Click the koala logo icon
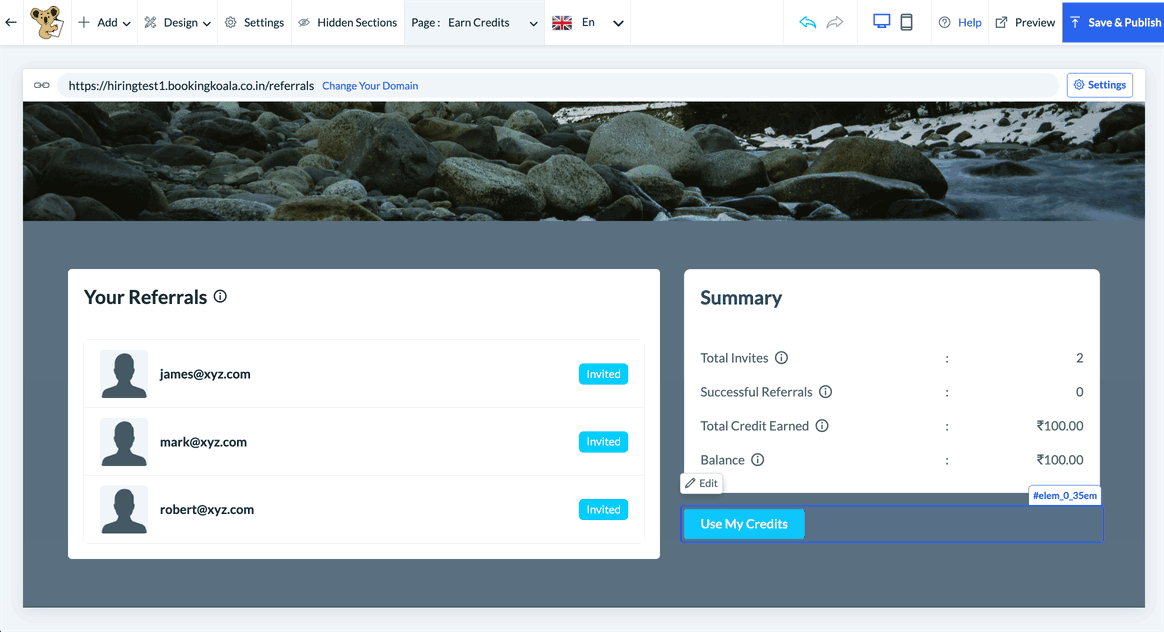 point(47,22)
